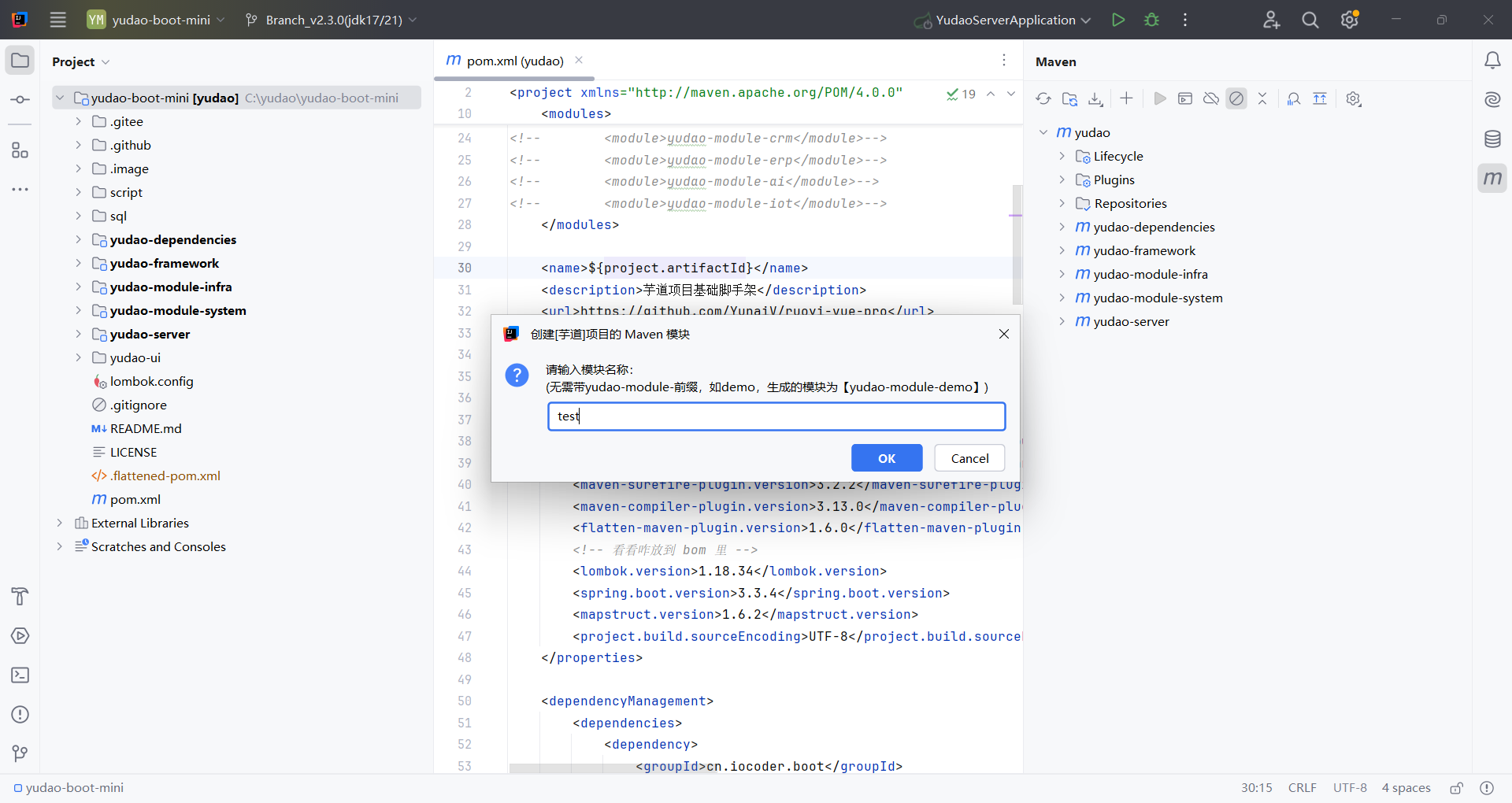Image resolution: width=1512 pixels, height=803 pixels.
Task: Select yudao-module-infra in Maven panel
Action: pyautogui.click(x=1150, y=274)
